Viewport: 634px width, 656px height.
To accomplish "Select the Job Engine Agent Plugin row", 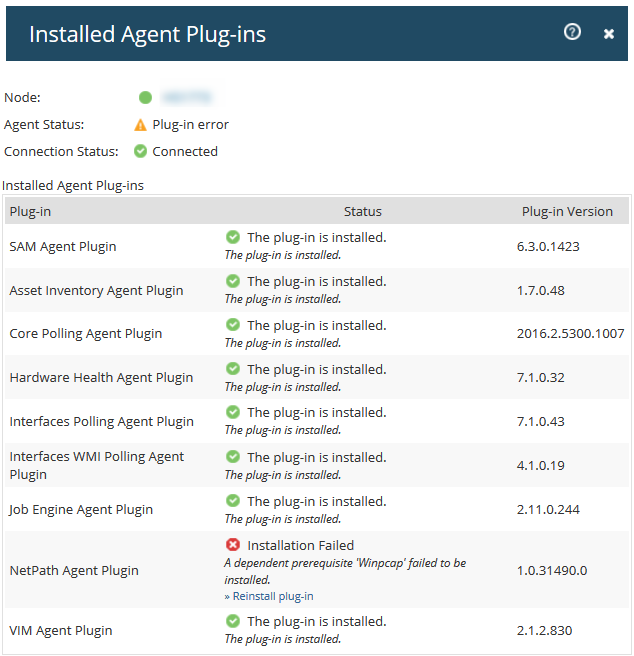I will pyautogui.click(x=81, y=510).
